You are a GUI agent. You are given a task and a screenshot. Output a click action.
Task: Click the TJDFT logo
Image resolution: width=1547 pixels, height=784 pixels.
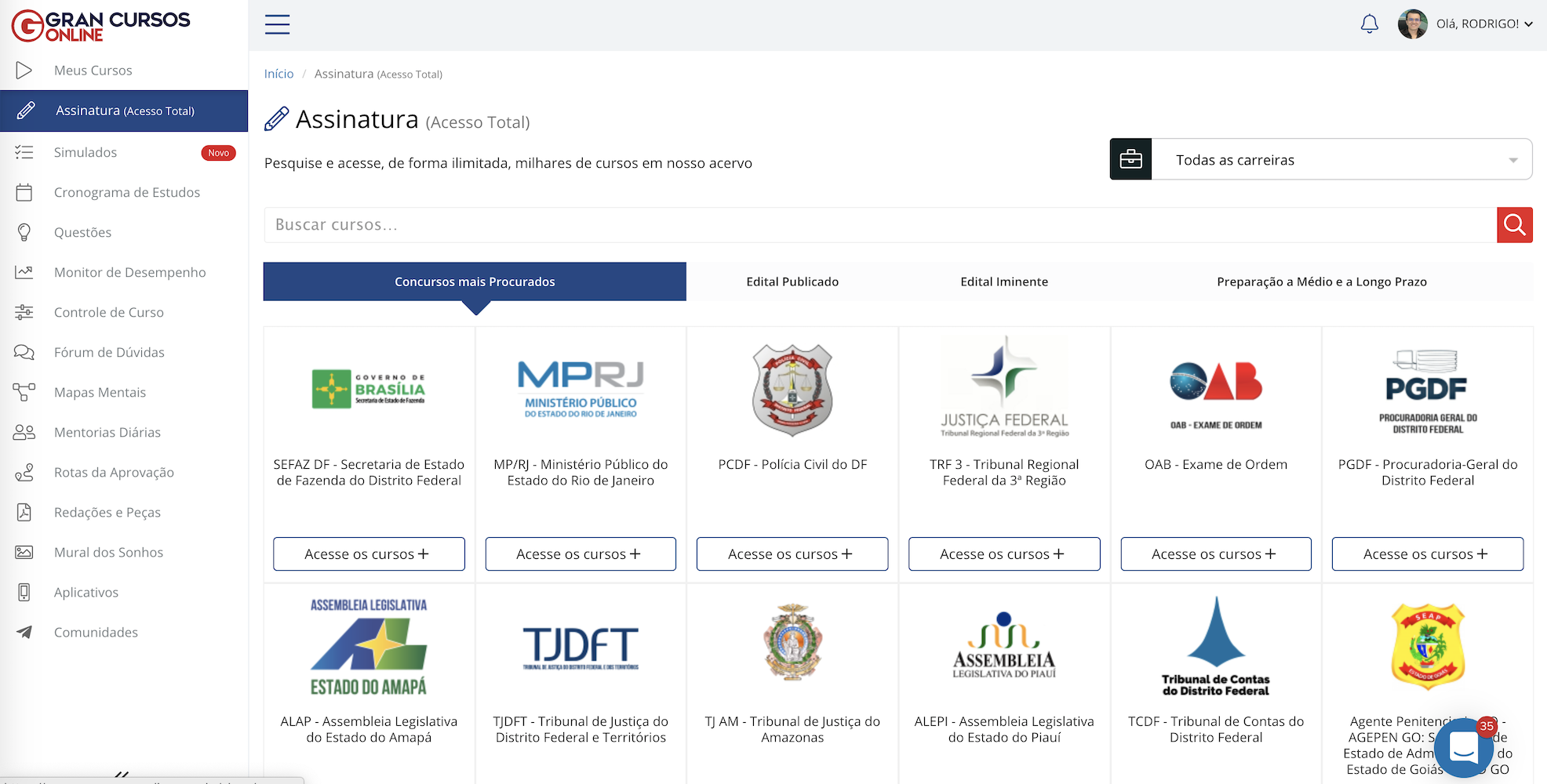click(581, 648)
